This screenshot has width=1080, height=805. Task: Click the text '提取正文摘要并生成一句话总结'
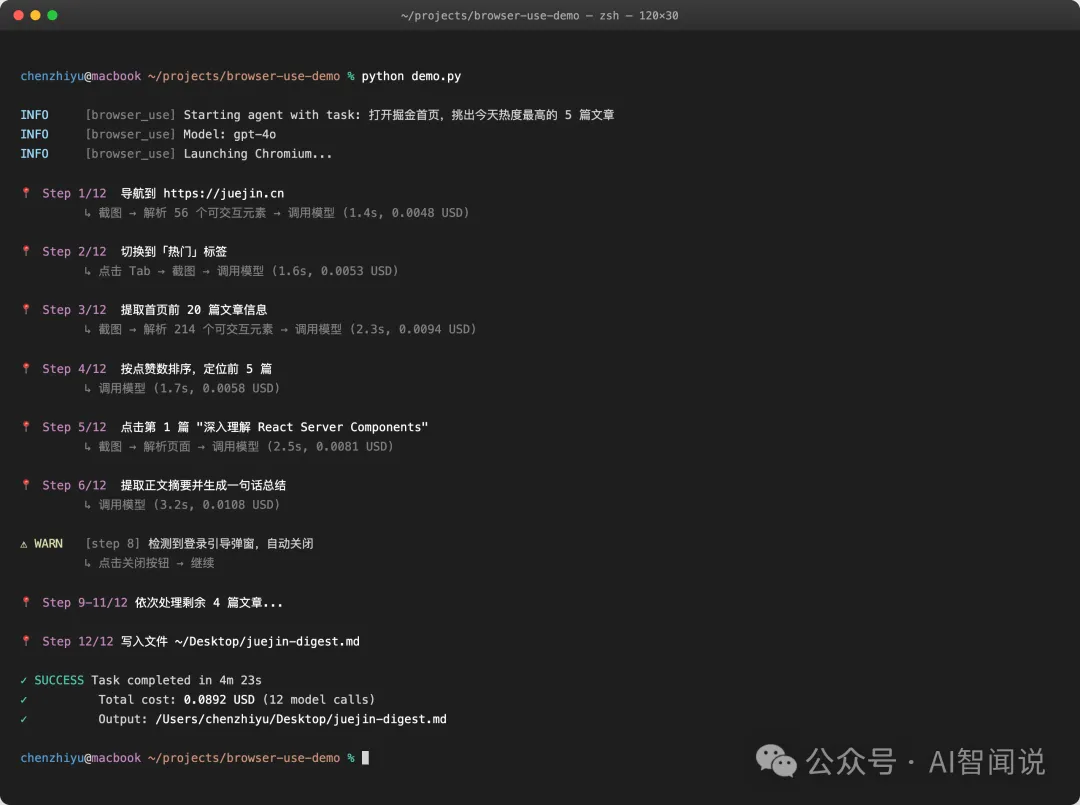point(203,485)
